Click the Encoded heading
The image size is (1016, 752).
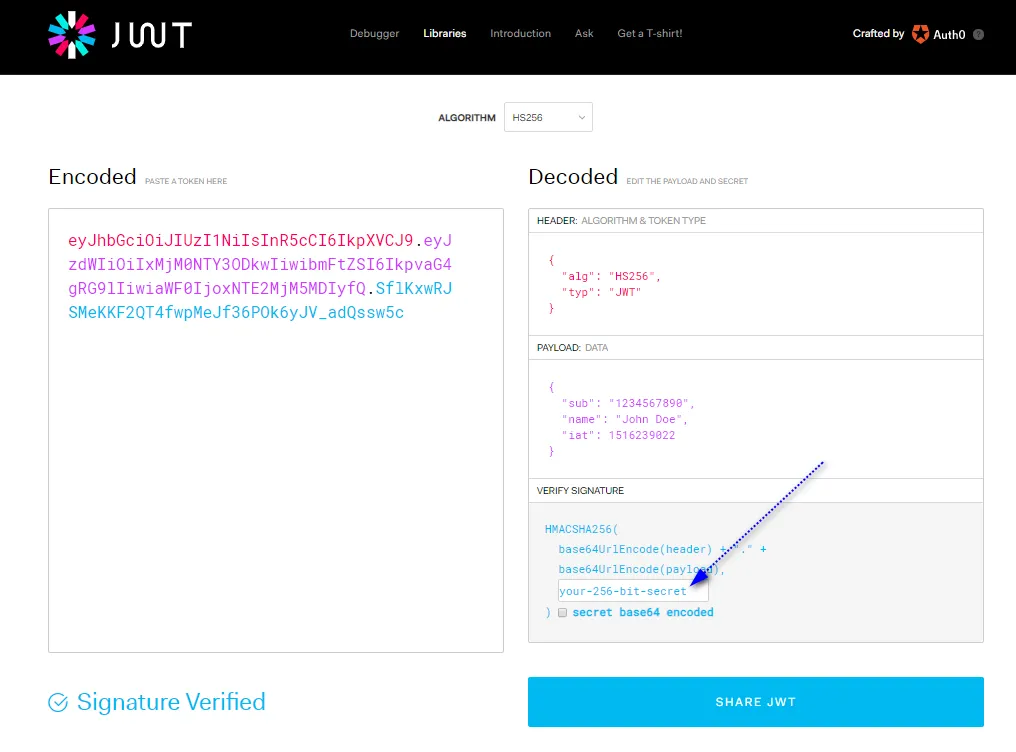[92, 177]
